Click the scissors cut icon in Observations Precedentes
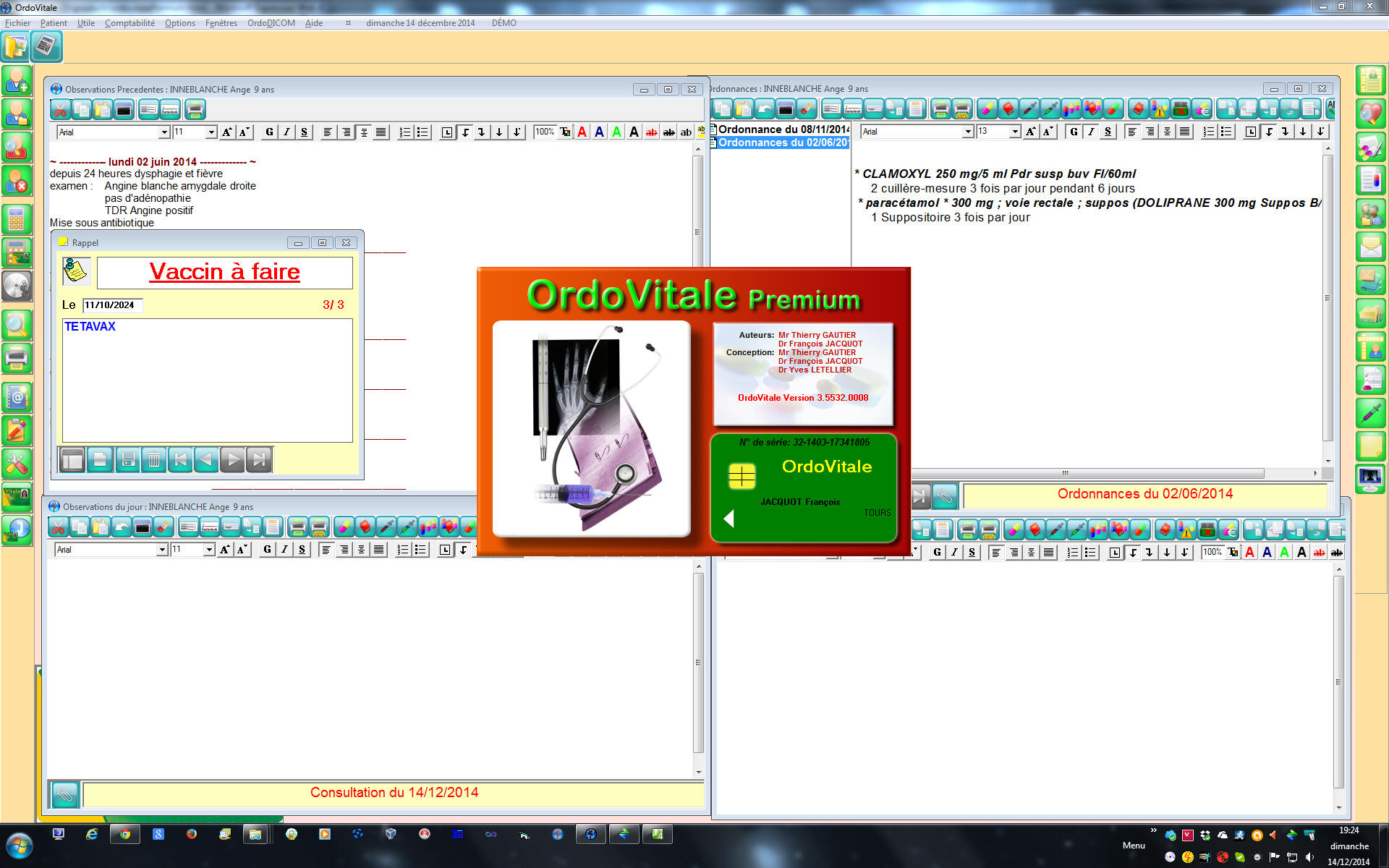 [x=61, y=110]
